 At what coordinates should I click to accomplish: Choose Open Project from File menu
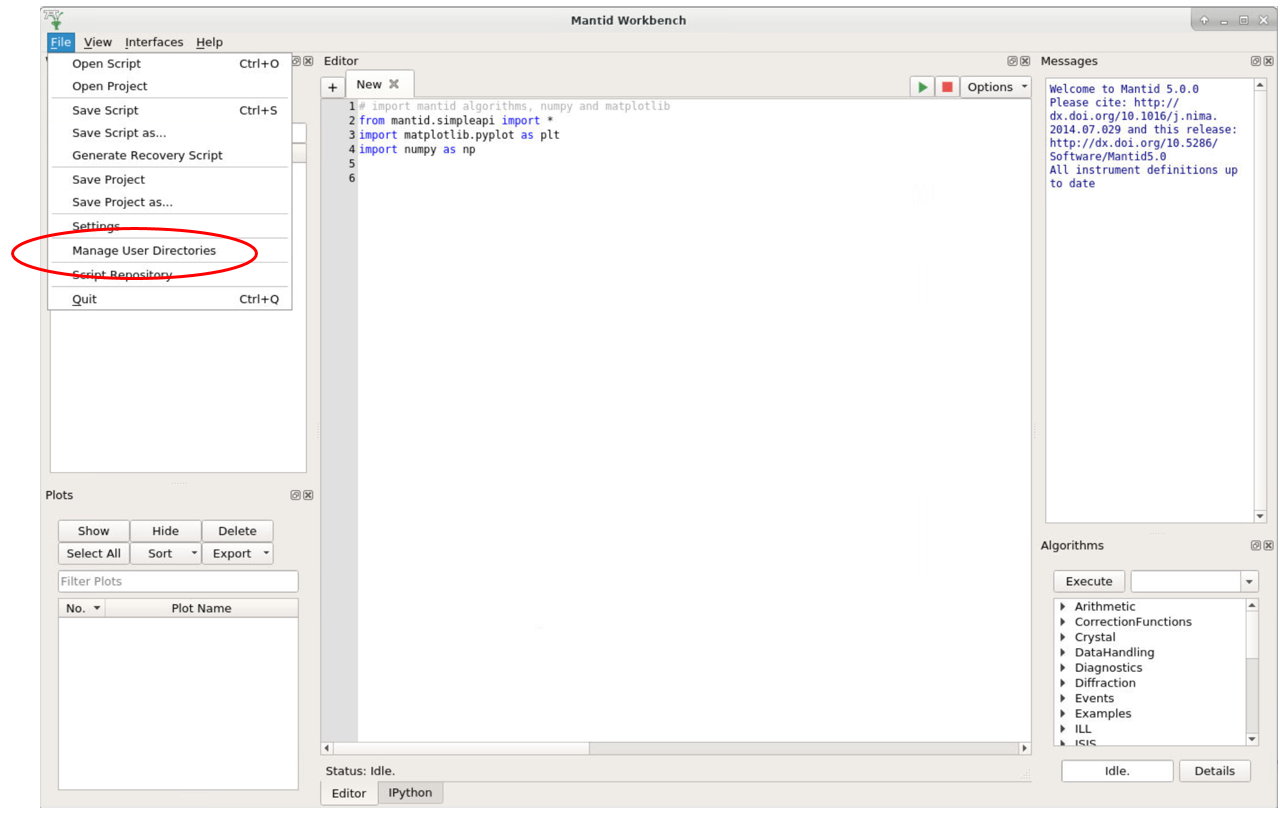coord(170,86)
